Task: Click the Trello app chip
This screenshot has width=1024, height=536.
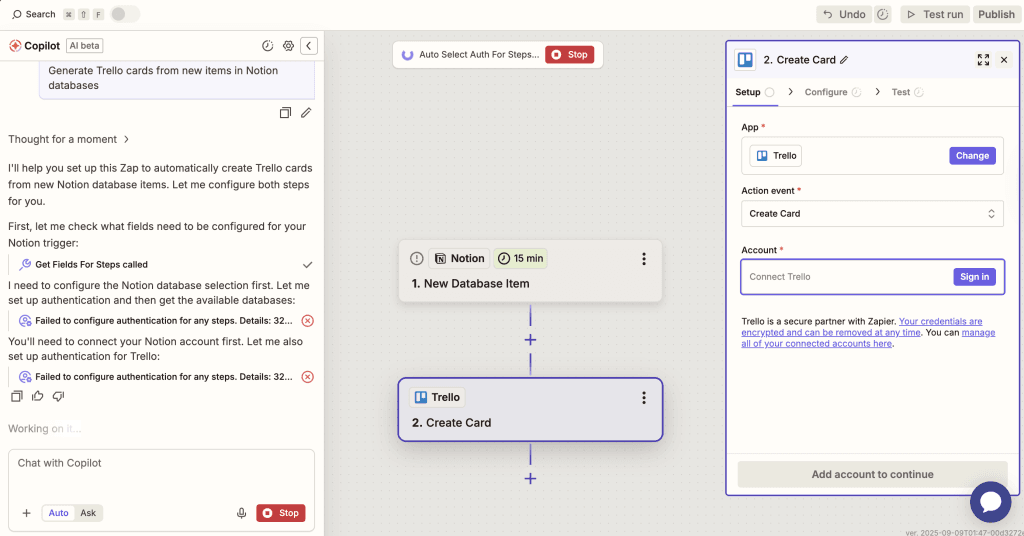Action: [x=775, y=156]
